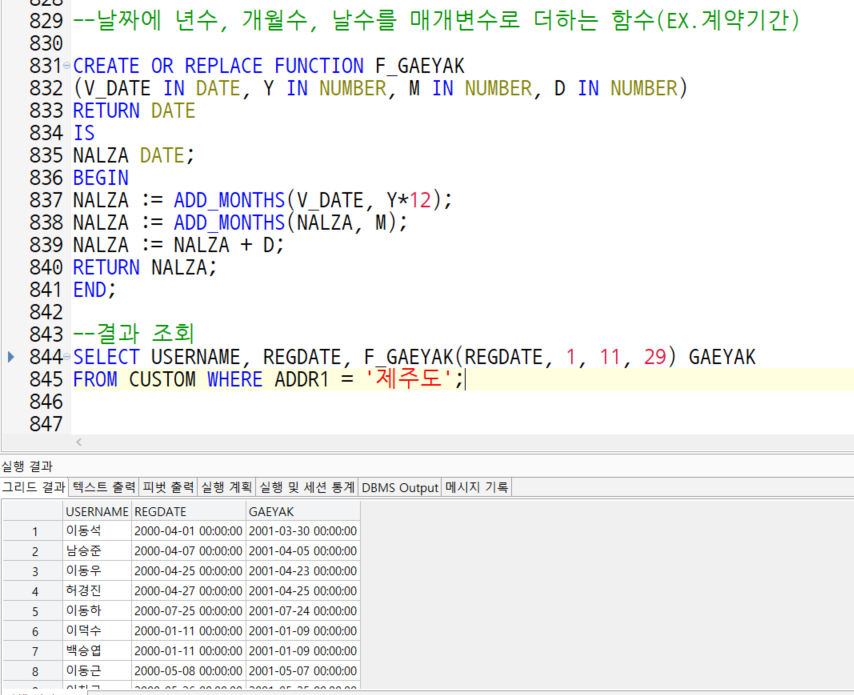Click REGDATE cell 2000-04-27 00:00:00

click(x=188, y=591)
